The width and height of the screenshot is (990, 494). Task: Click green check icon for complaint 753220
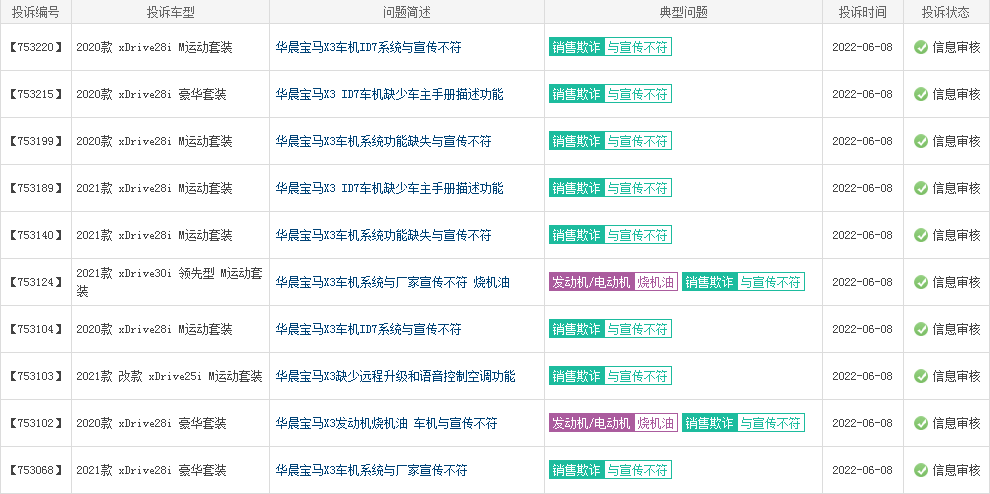[921, 47]
